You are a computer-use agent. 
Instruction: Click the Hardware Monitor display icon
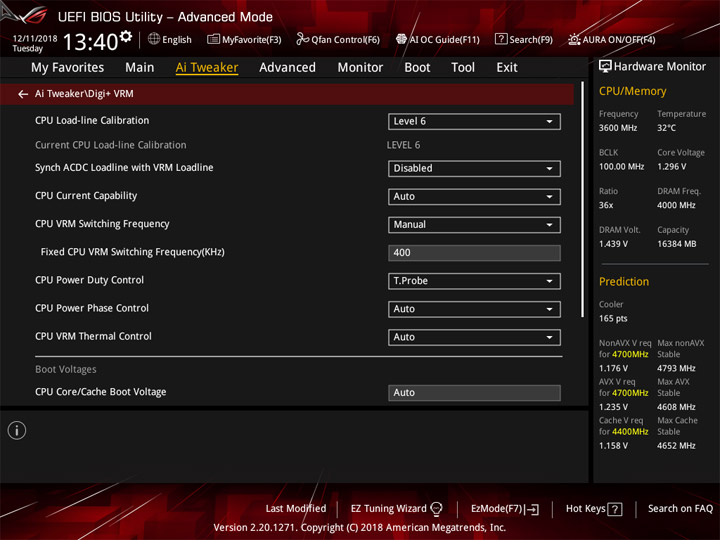(x=605, y=67)
